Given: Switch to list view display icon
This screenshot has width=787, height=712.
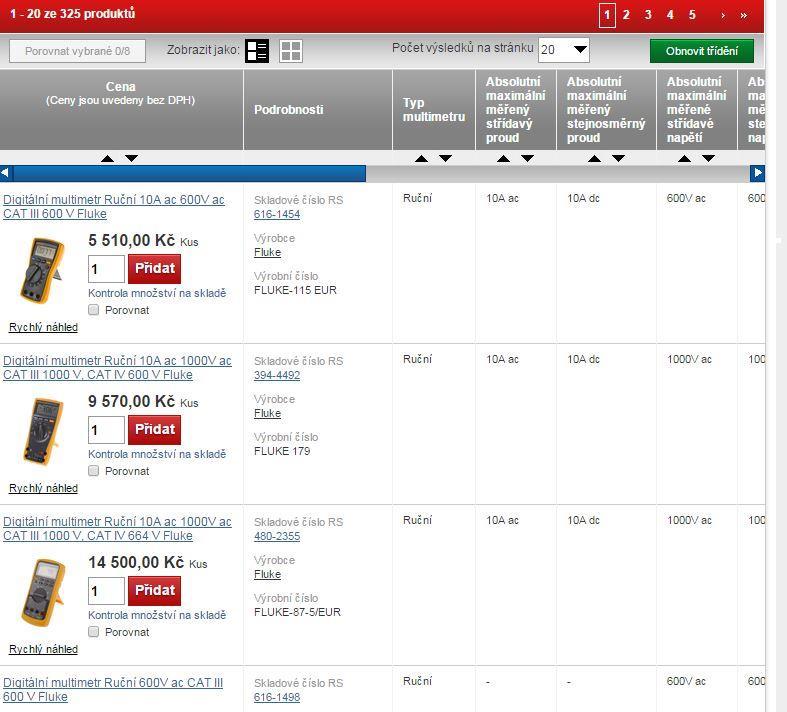Looking at the screenshot, I should pos(257,51).
